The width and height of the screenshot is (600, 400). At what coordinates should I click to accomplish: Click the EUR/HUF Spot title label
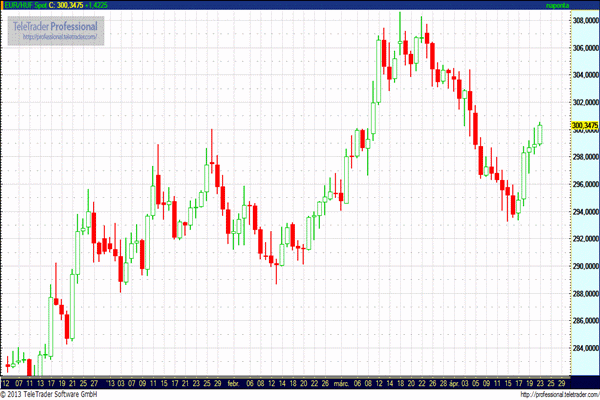pyautogui.click(x=26, y=5)
